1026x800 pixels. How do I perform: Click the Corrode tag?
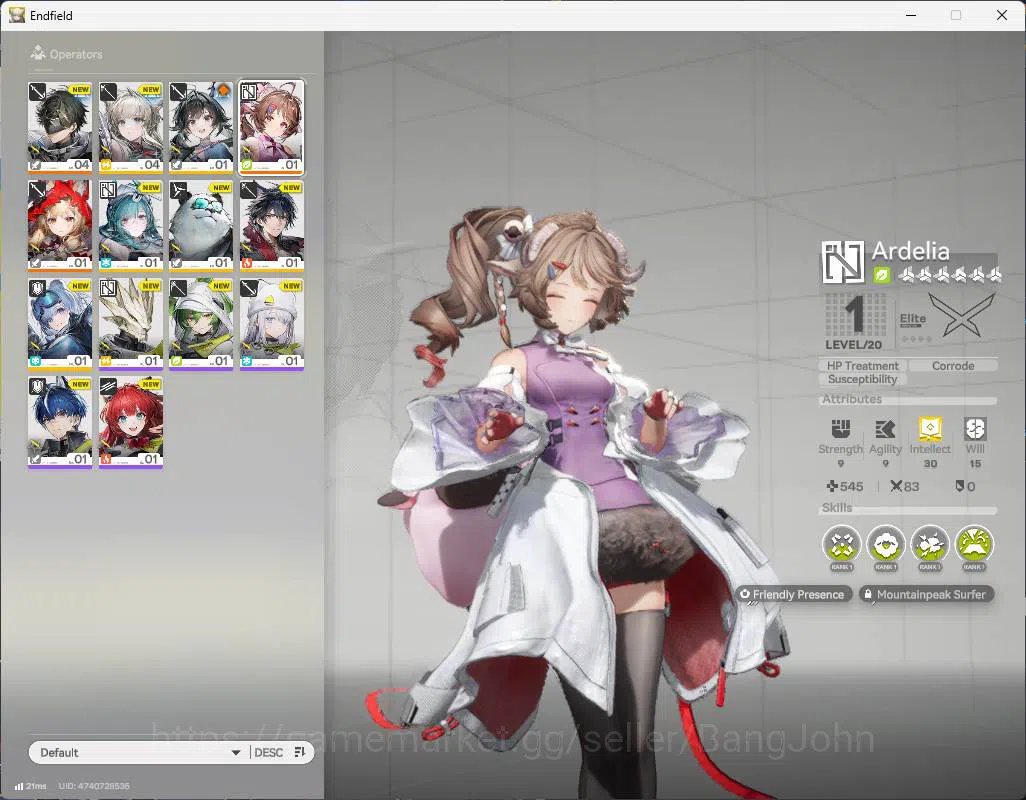[x=953, y=366]
